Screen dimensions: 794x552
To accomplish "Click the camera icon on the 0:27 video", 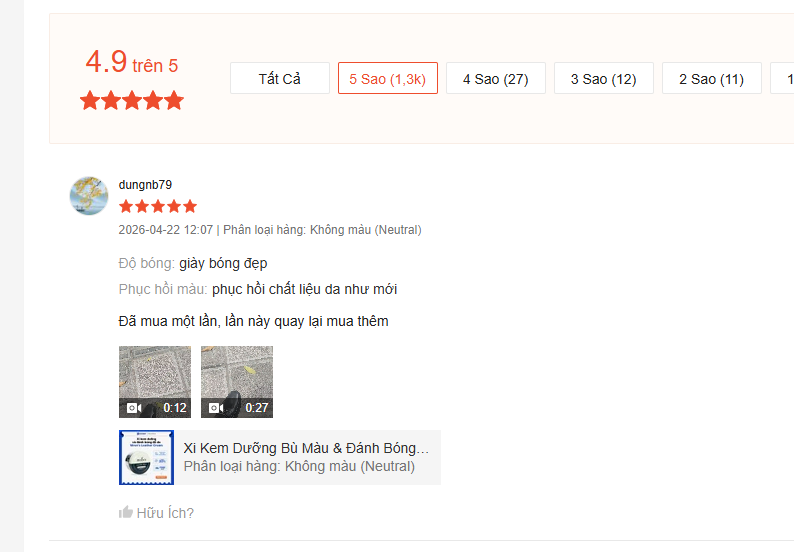I will 213,408.
